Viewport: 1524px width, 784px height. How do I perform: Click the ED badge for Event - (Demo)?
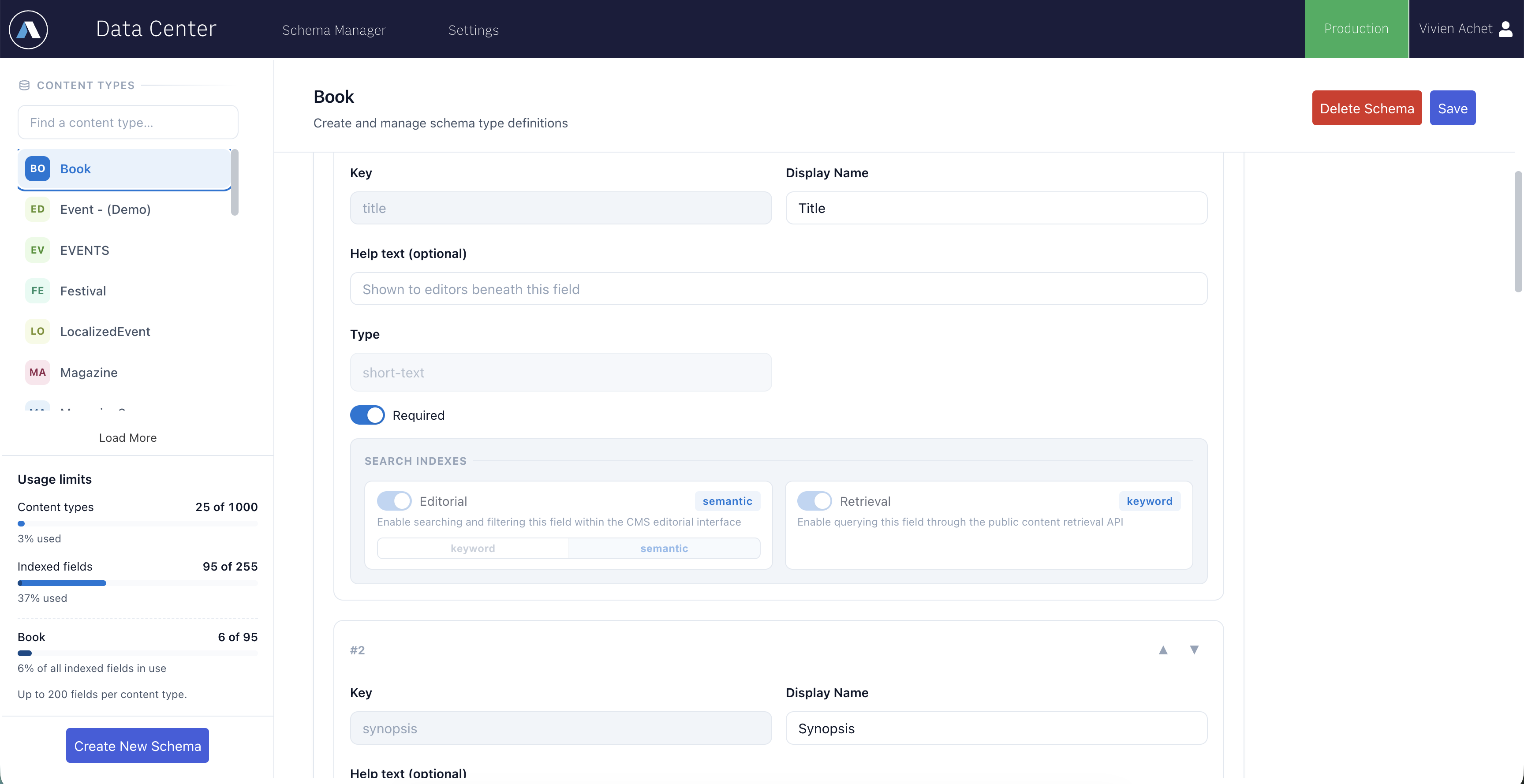(37, 209)
